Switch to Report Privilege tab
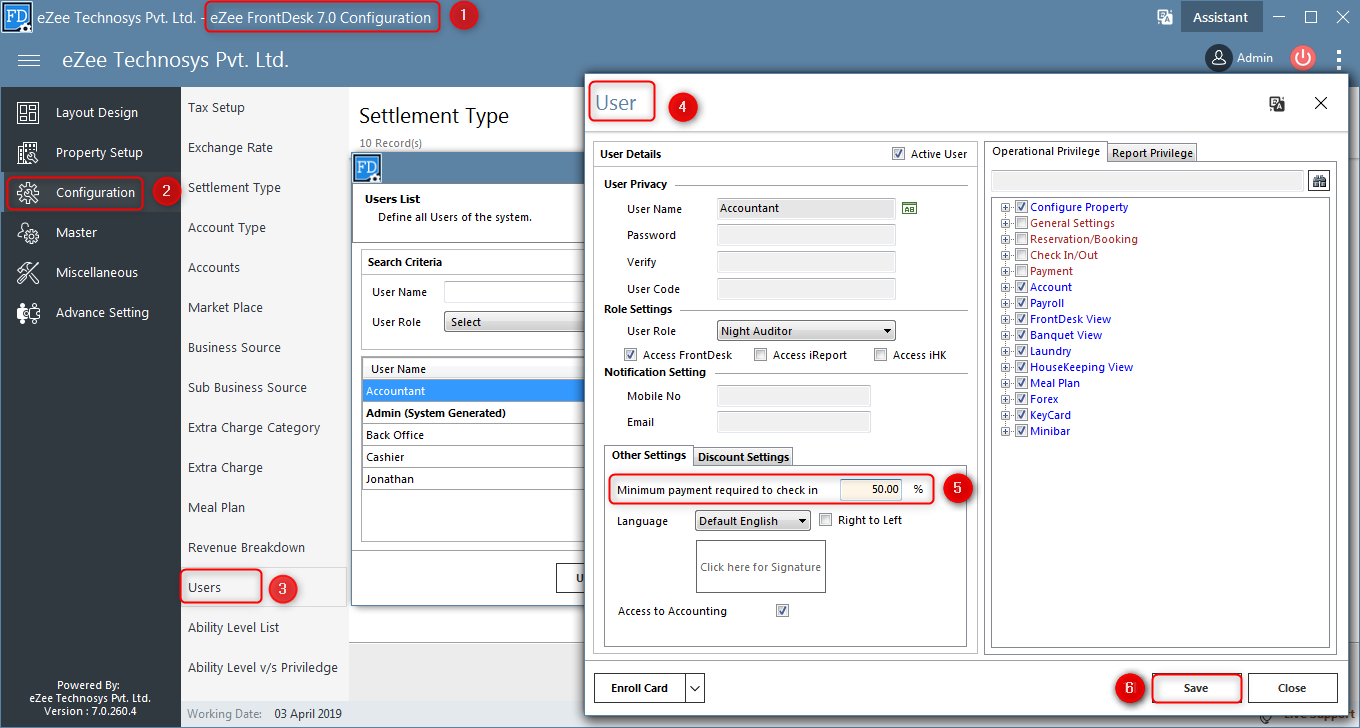Viewport: 1360px width, 728px height. (1152, 153)
